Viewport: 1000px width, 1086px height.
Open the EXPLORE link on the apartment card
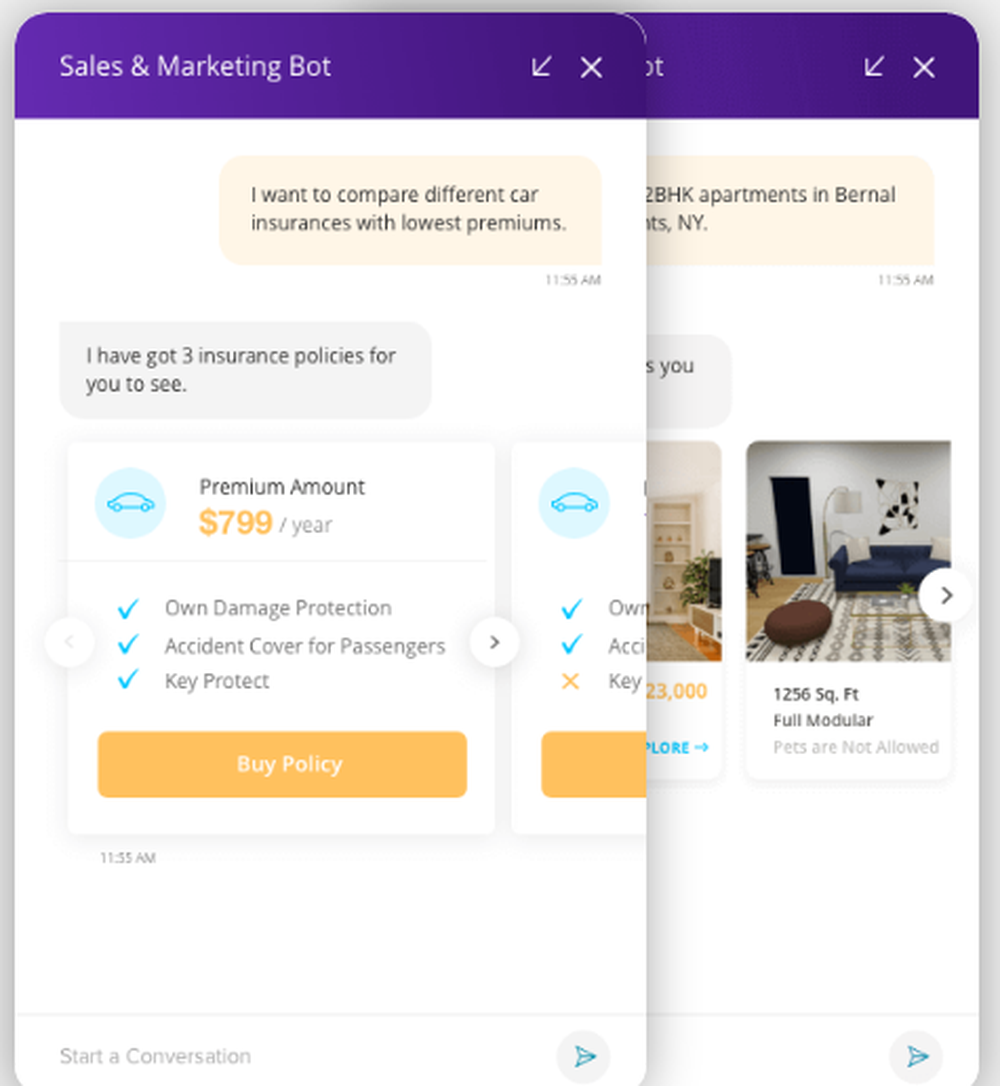pyautogui.click(x=678, y=747)
